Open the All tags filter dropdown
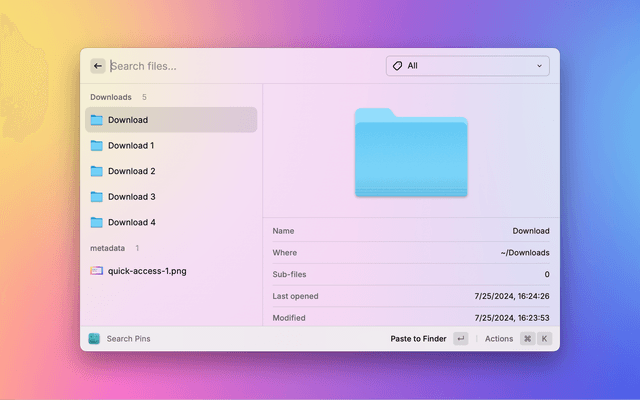640x400 pixels. [467, 66]
